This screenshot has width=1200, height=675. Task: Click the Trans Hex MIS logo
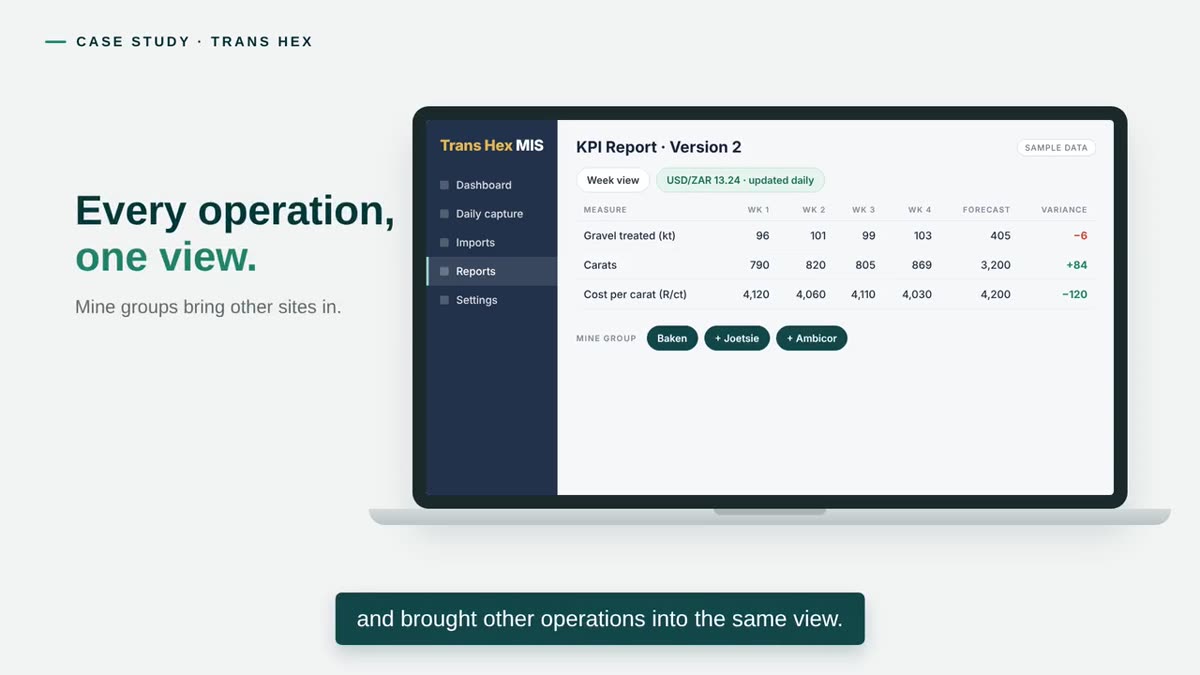492,146
